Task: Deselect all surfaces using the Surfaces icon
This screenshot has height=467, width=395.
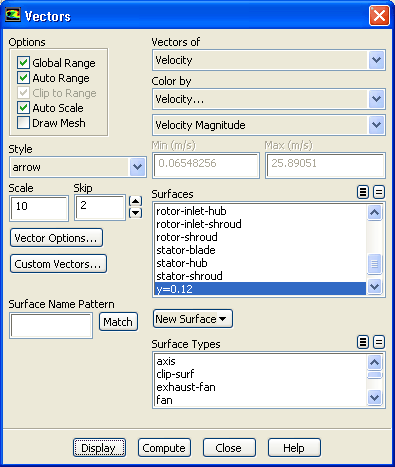Action: click(x=379, y=192)
